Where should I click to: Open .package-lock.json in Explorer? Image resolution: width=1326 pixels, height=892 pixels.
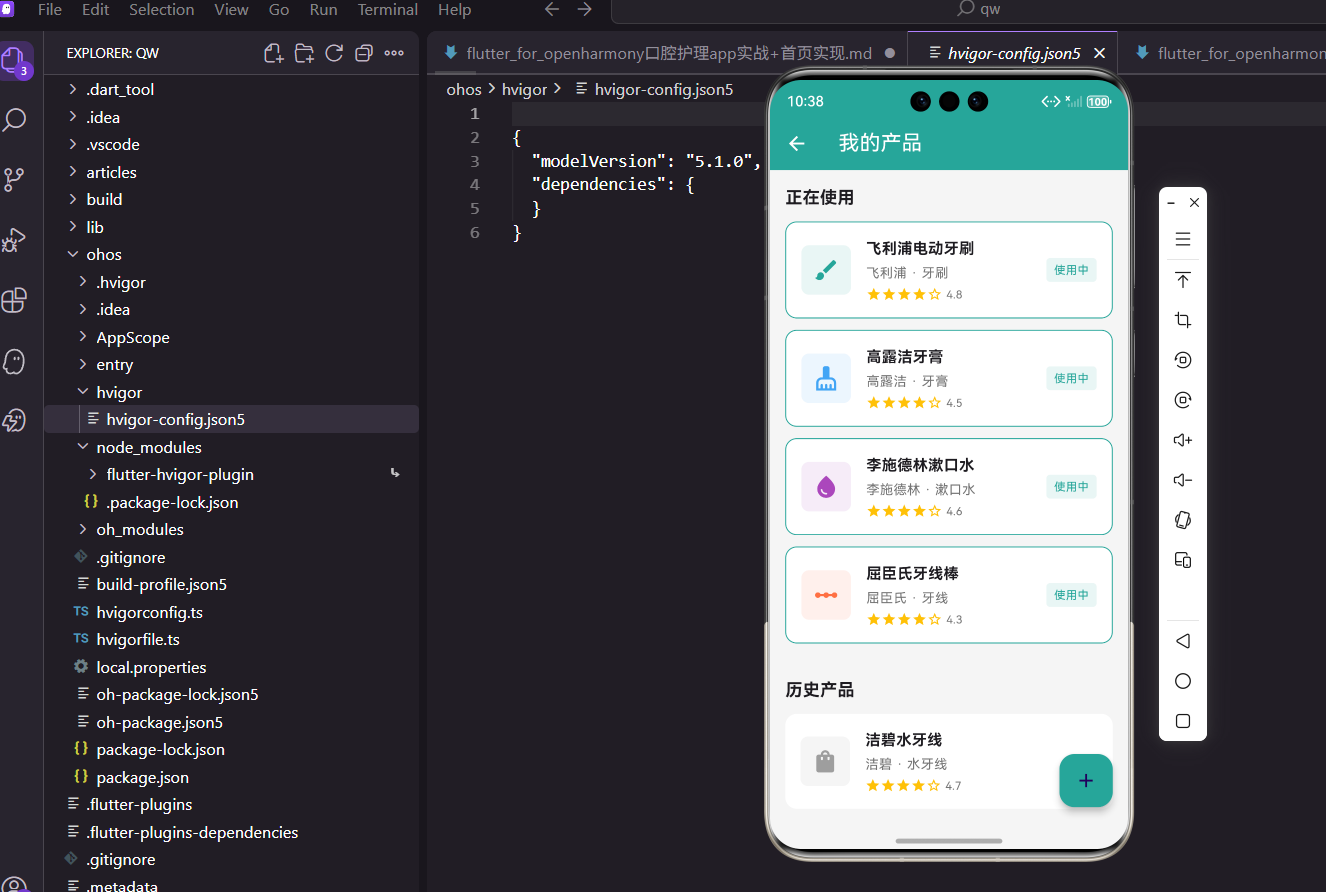coord(231,502)
